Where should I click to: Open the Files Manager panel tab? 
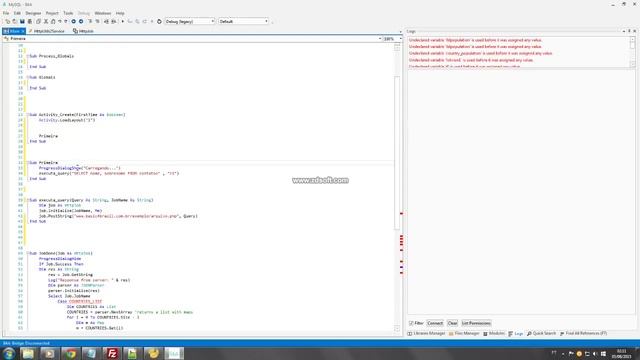464,333
